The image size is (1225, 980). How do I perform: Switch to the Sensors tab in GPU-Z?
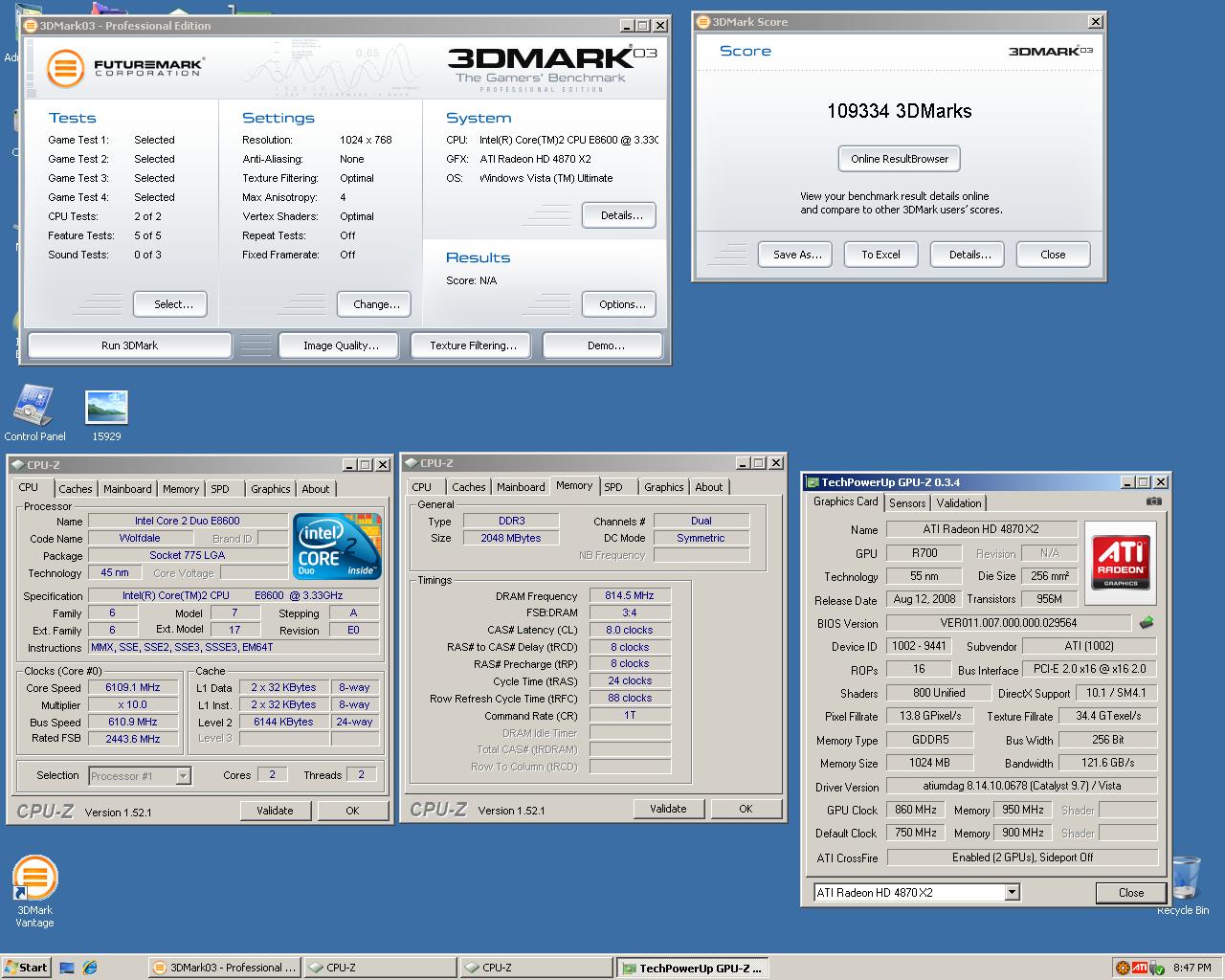coord(907,503)
